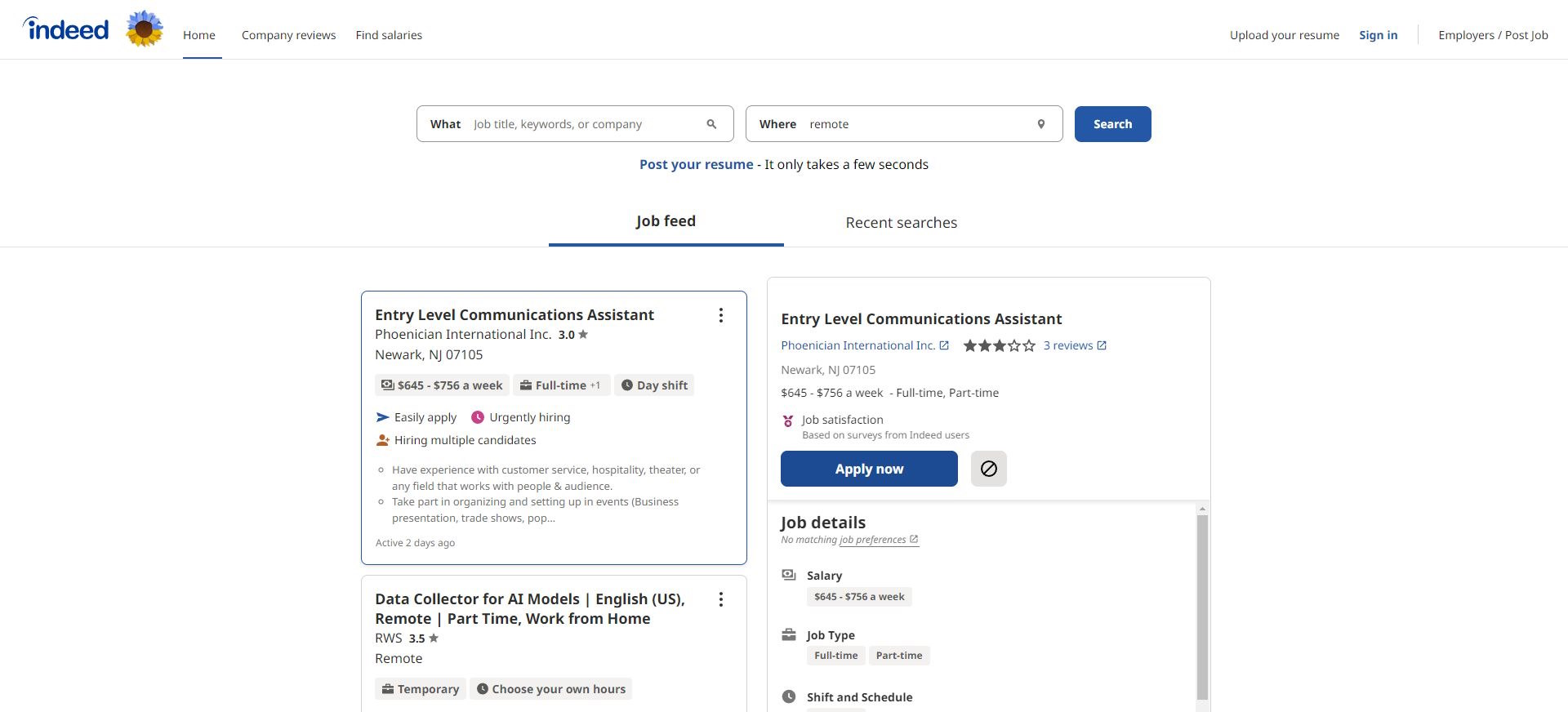This screenshot has width=1568, height=712.
Task: Open the three-dot menu for Data Collector job
Action: pos(721,599)
